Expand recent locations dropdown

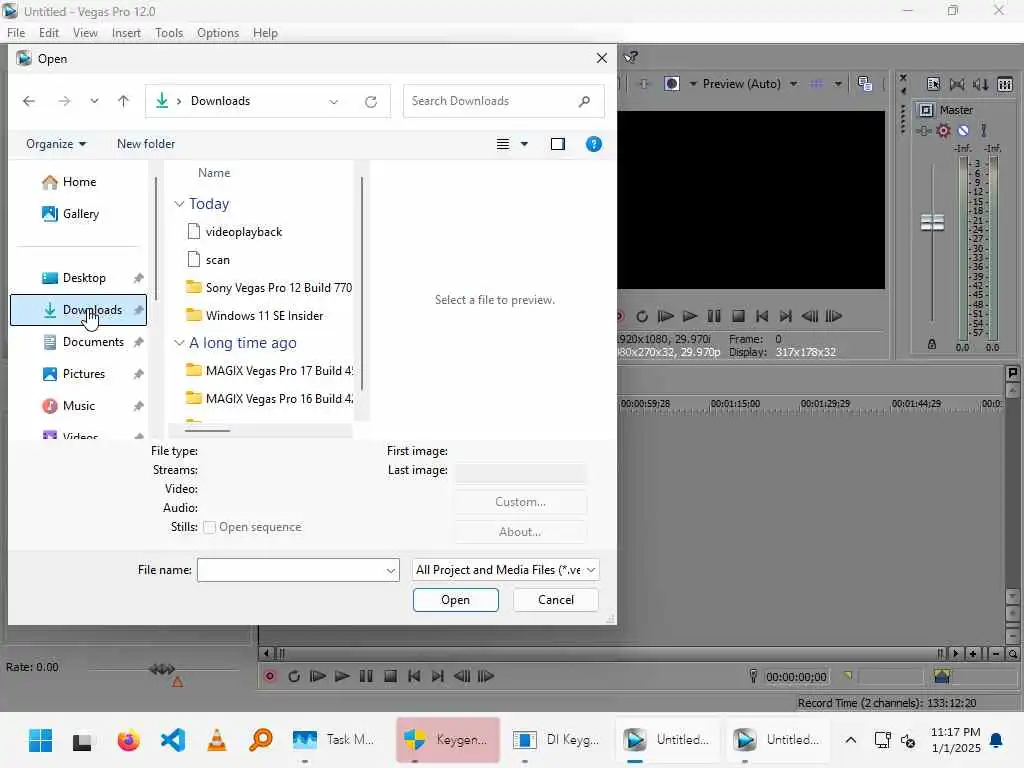95,101
